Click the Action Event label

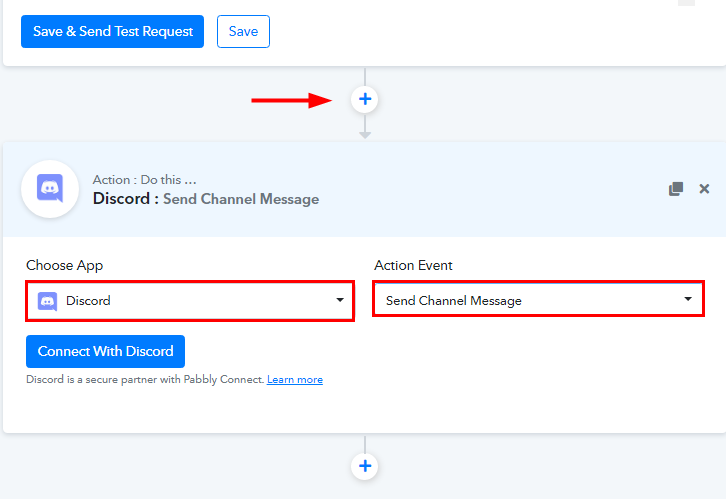click(x=413, y=265)
